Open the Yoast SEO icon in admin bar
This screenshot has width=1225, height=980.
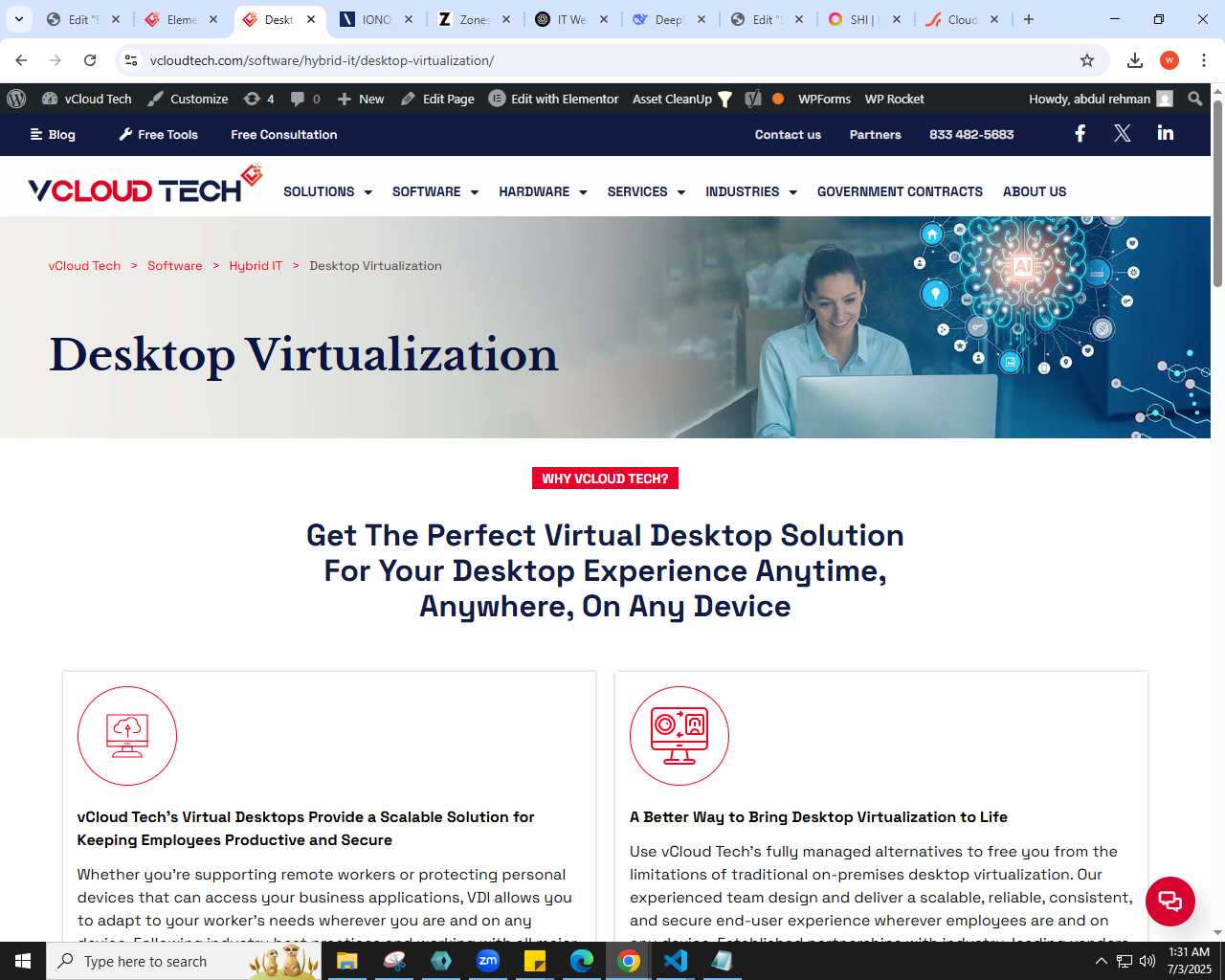point(753,99)
